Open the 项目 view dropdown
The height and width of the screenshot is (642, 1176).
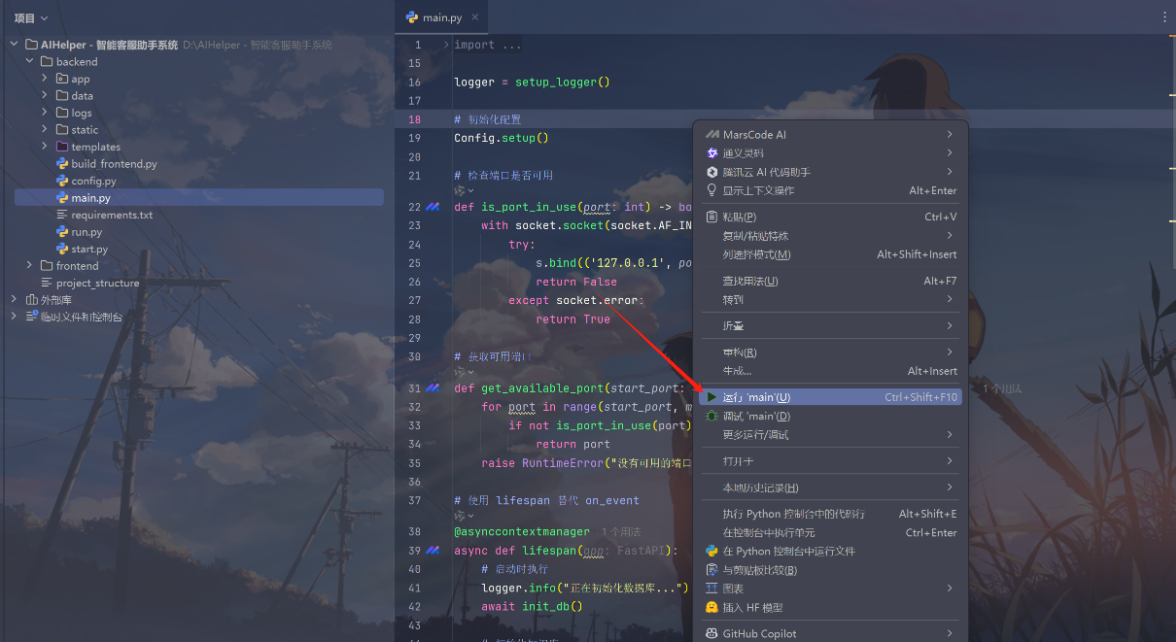(x=31, y=18)
